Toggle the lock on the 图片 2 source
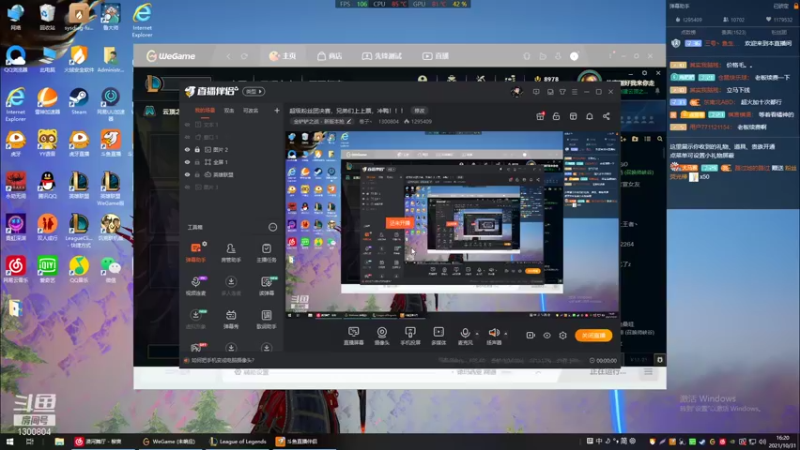This screenshot has width=800, height=450. pos(197,149)
